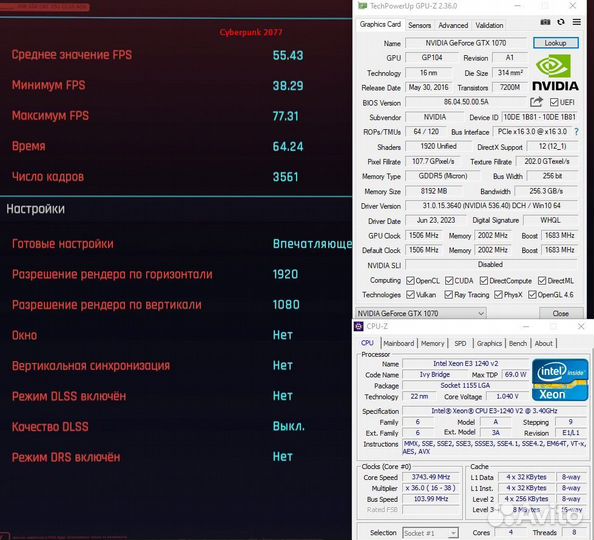The height and width of the screenshot is (540, 594).
Task: Open the CPU-Z Socket #1 selection dropdown
Action: (x=430, y=533)
